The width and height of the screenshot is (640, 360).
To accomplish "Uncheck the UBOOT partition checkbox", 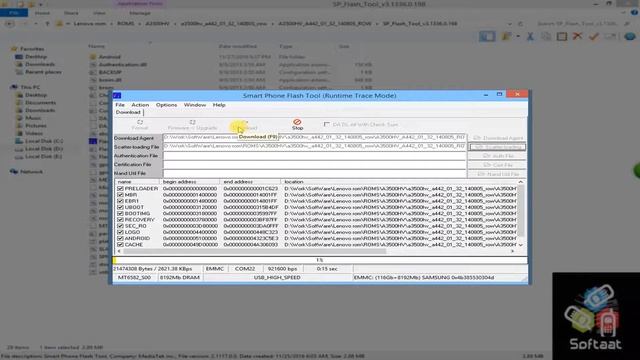I will [x=120, y=207].
